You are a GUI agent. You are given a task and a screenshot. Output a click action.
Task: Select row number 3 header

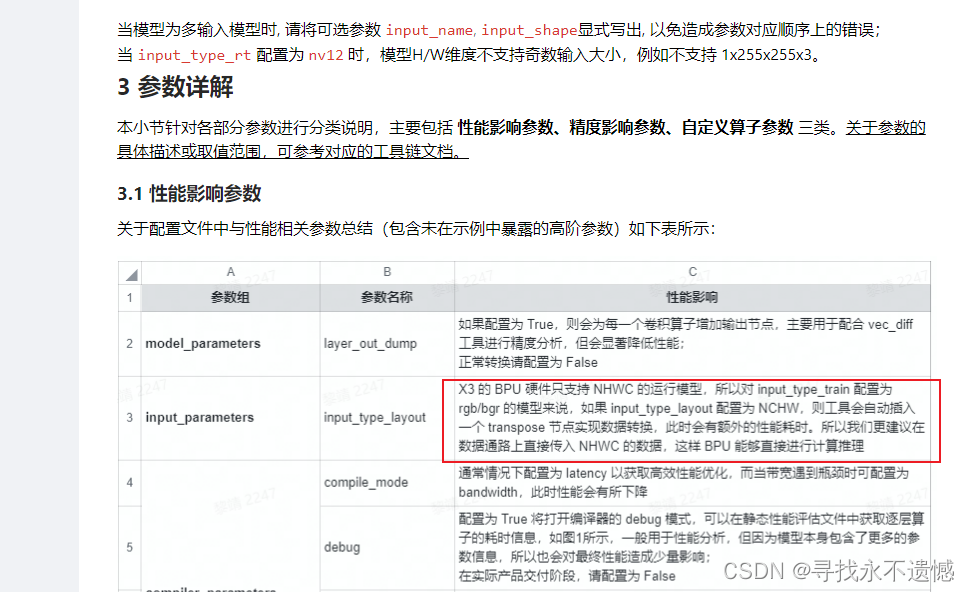(x=129, y=418)
